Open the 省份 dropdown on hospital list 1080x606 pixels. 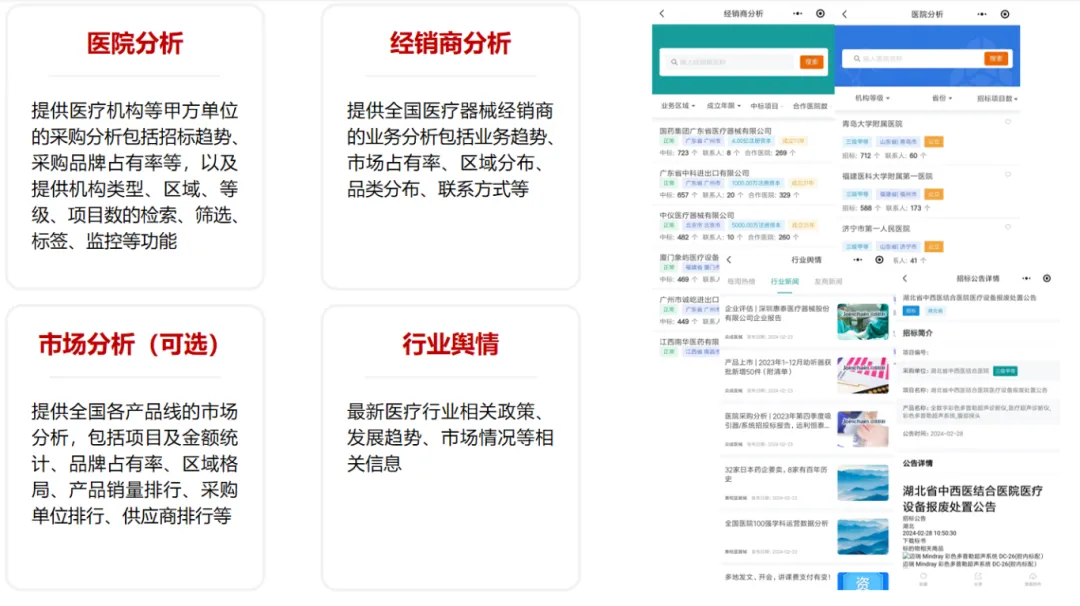pyautogui.click(x=941, y=97)
